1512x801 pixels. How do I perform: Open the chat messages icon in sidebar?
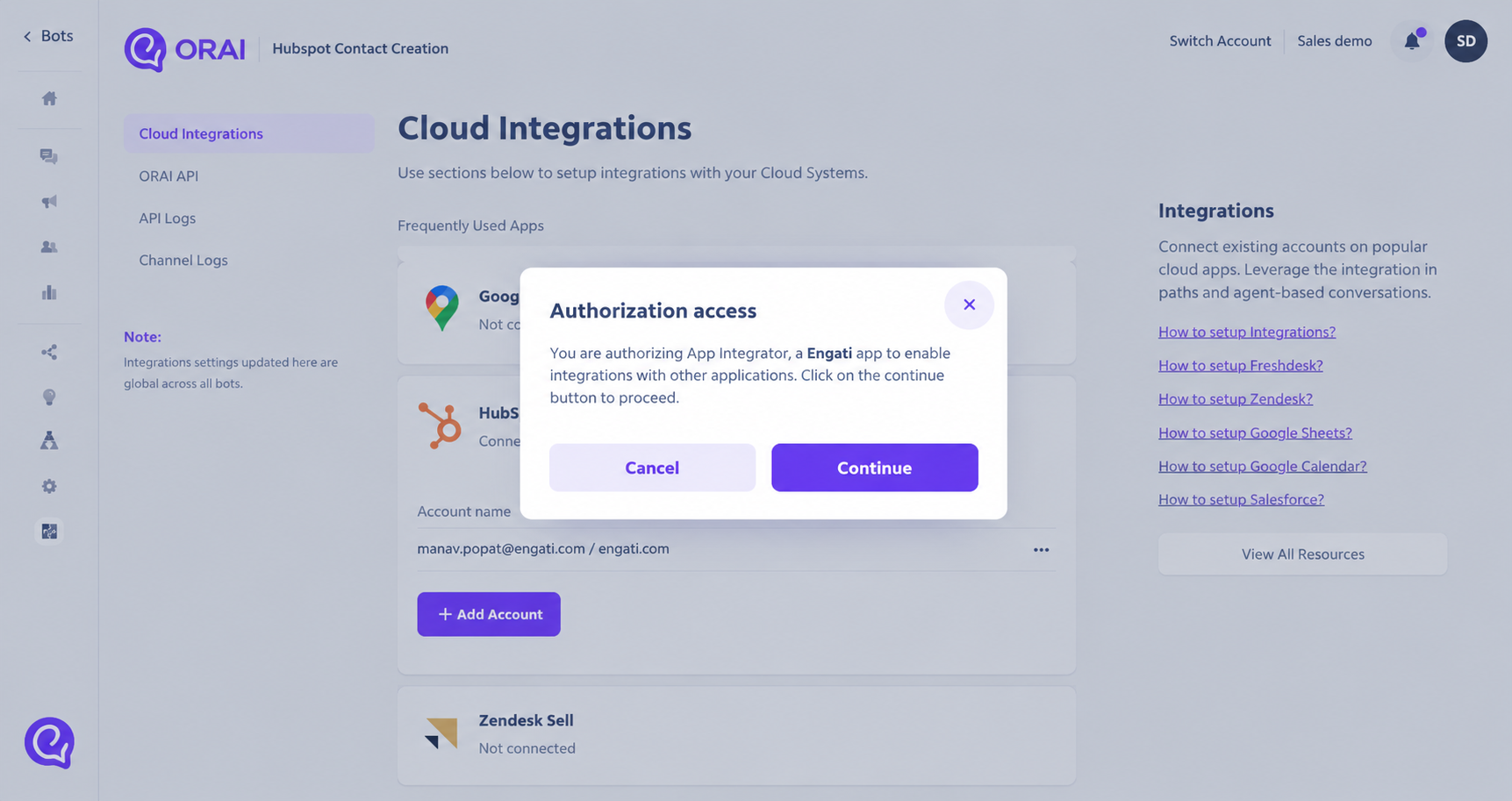(49, 156)
